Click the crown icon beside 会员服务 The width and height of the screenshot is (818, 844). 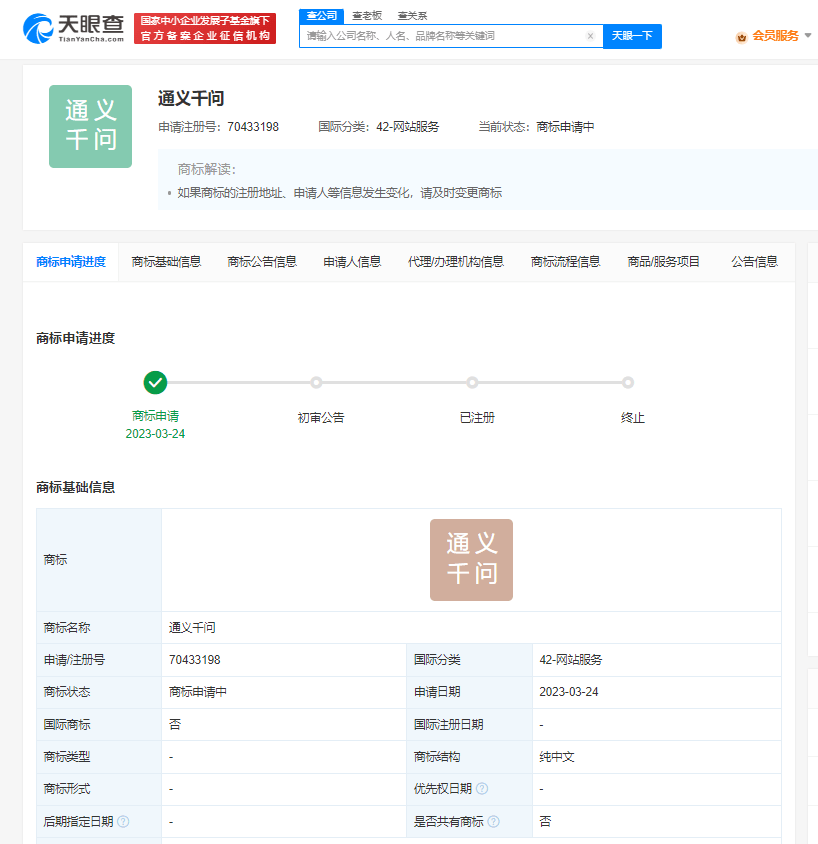(741, 37)
